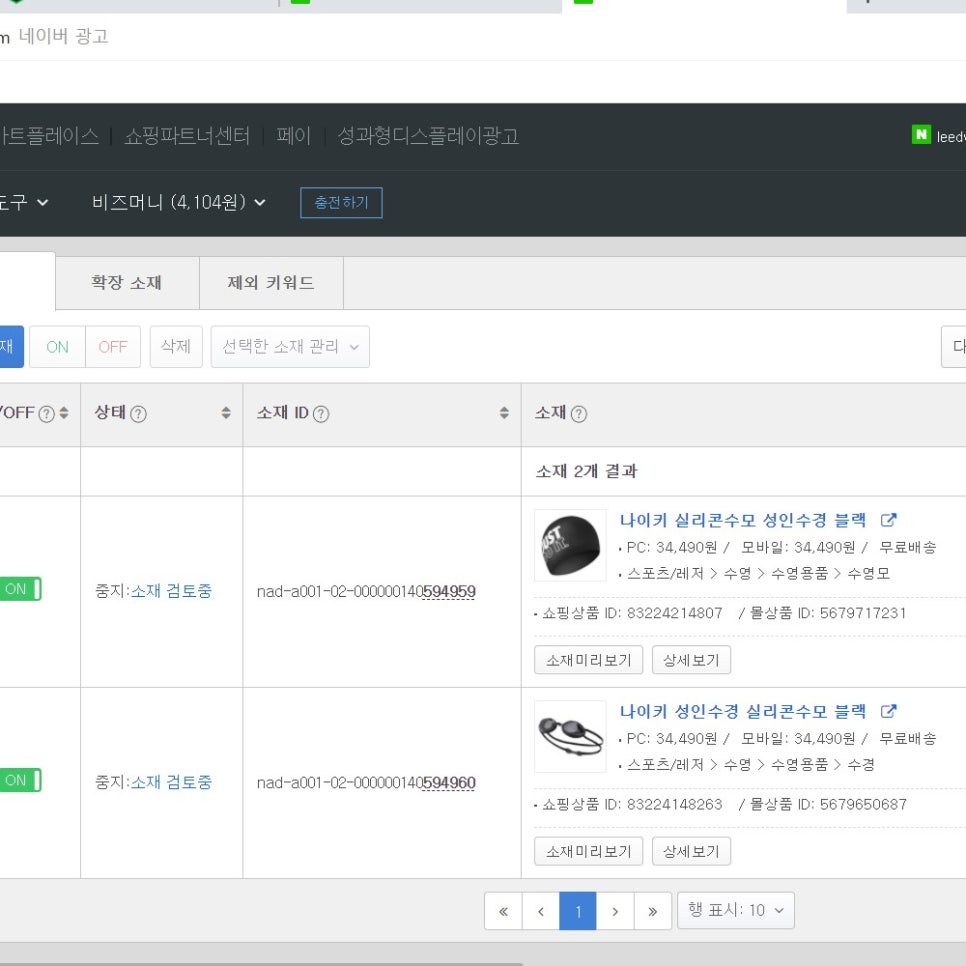This screenshot has height=966, width=966.
Task: Click the partially visible blue 소재 button
Action: pos(12,347)
